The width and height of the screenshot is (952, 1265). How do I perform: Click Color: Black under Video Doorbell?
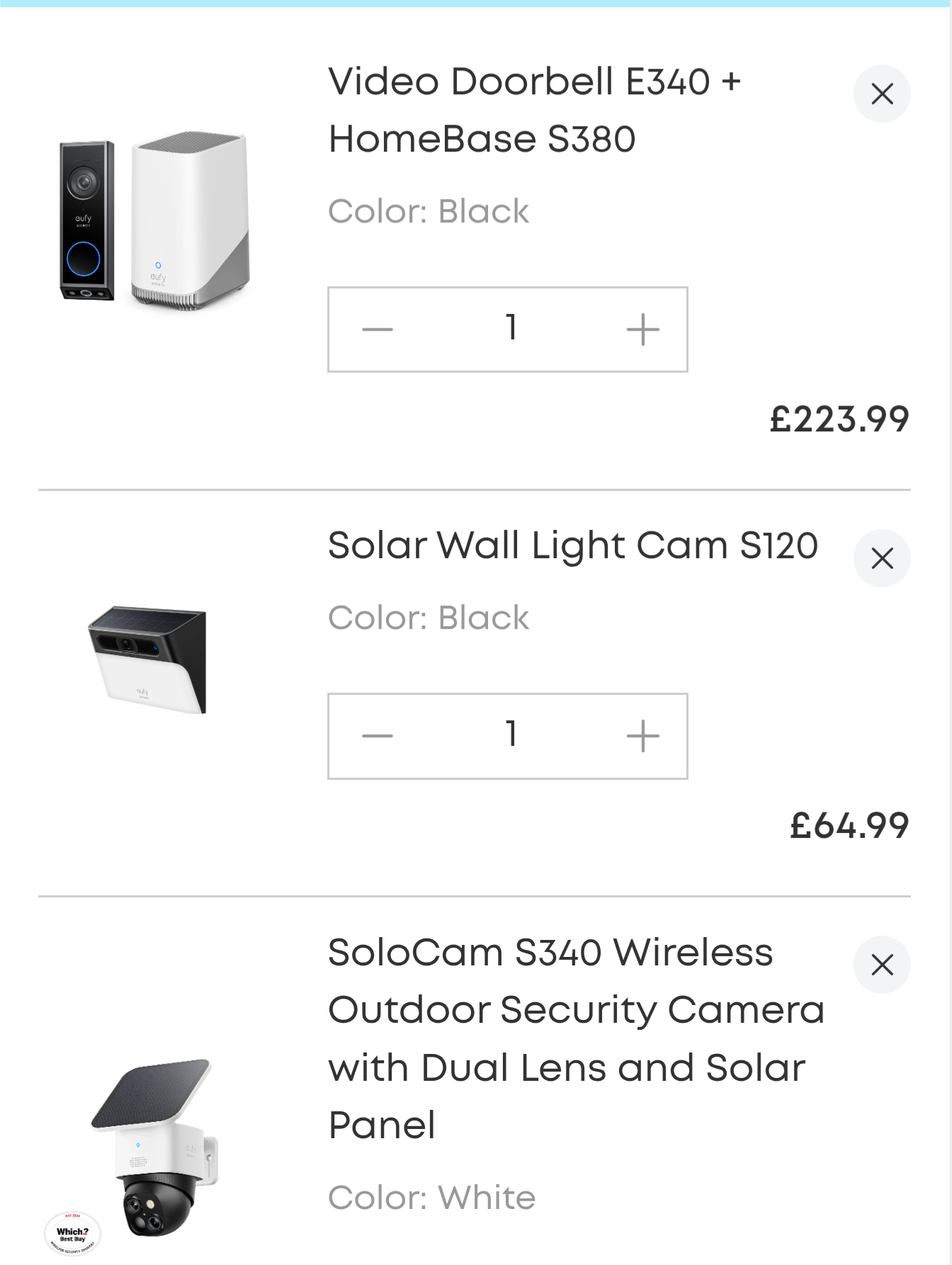pyautogui.click(x=428, y=211)
